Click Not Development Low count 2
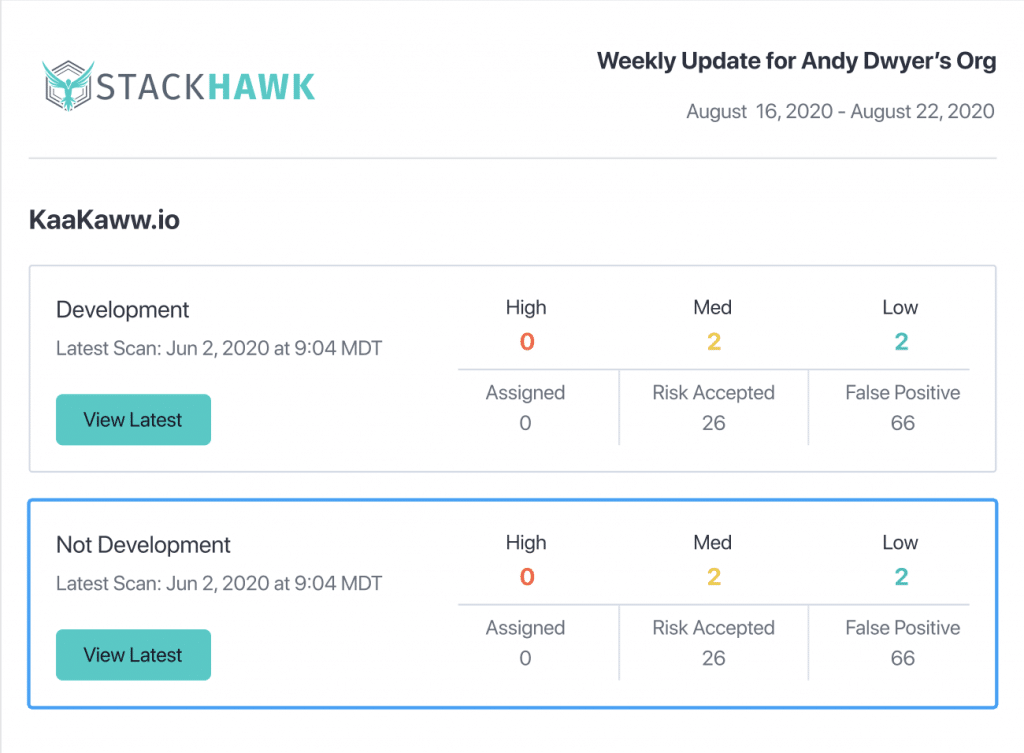Image resolution: width=1024 pixels, height=753 pixels. 901,577
